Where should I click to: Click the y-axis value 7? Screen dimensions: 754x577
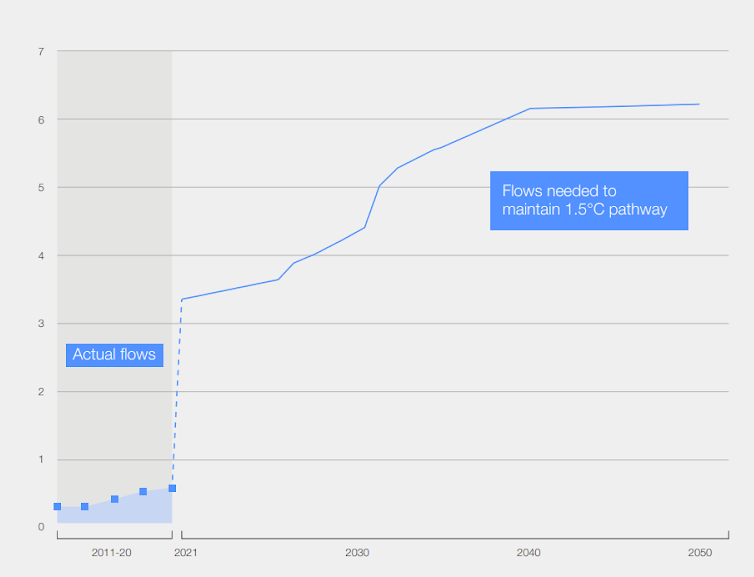click(41, 51)
